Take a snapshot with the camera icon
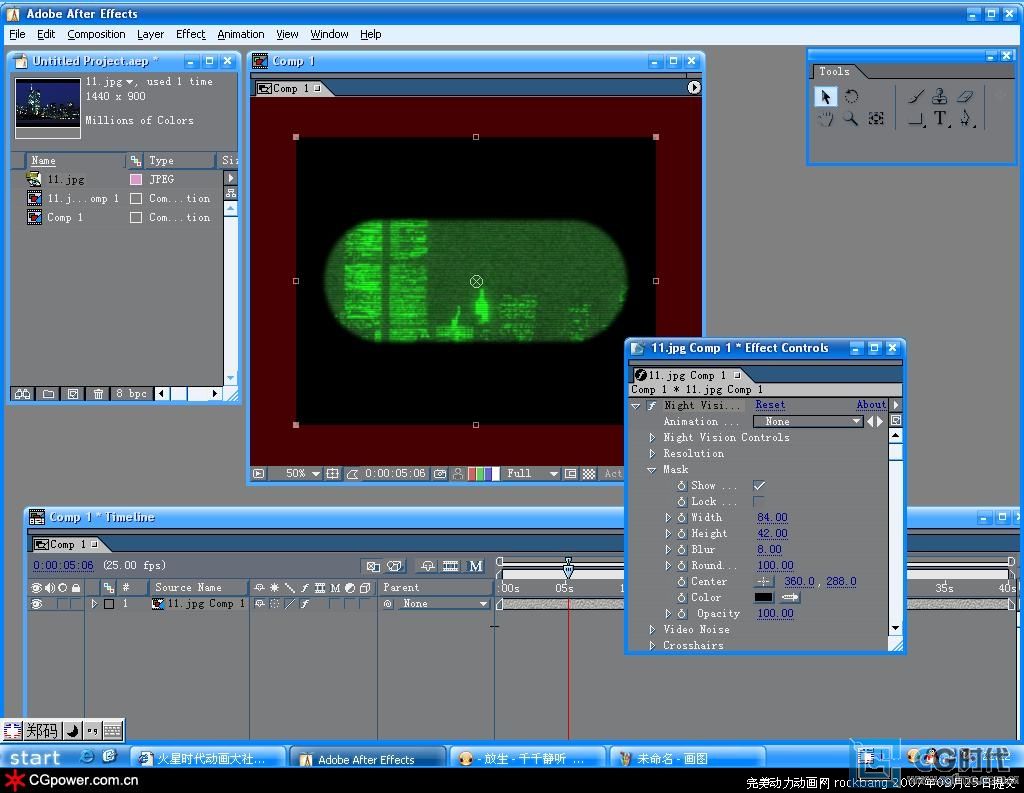1024x793 pixels. coord(440,474)
